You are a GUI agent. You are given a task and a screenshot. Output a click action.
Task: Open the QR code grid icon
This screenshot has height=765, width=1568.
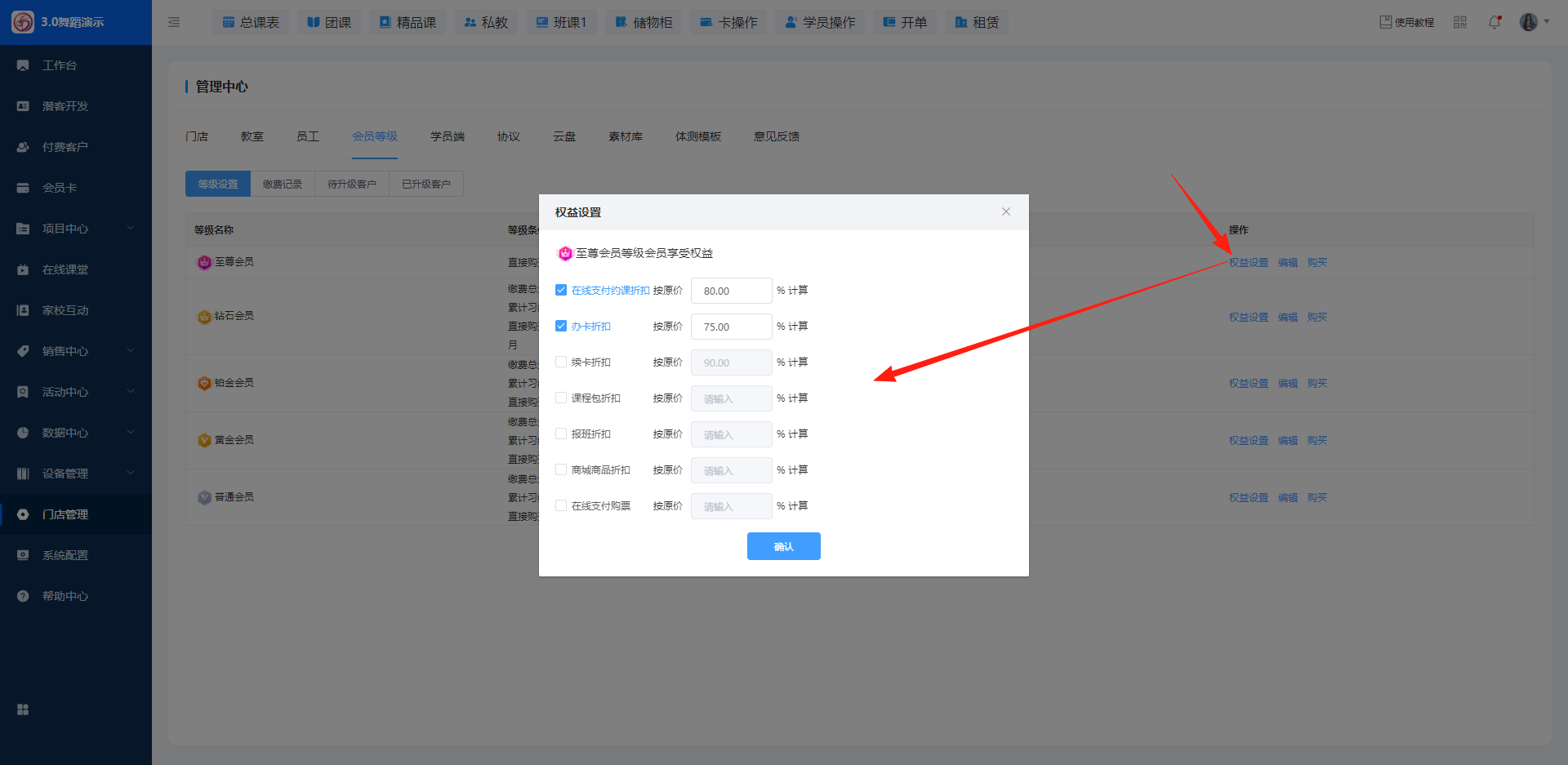coord(1460,22)
